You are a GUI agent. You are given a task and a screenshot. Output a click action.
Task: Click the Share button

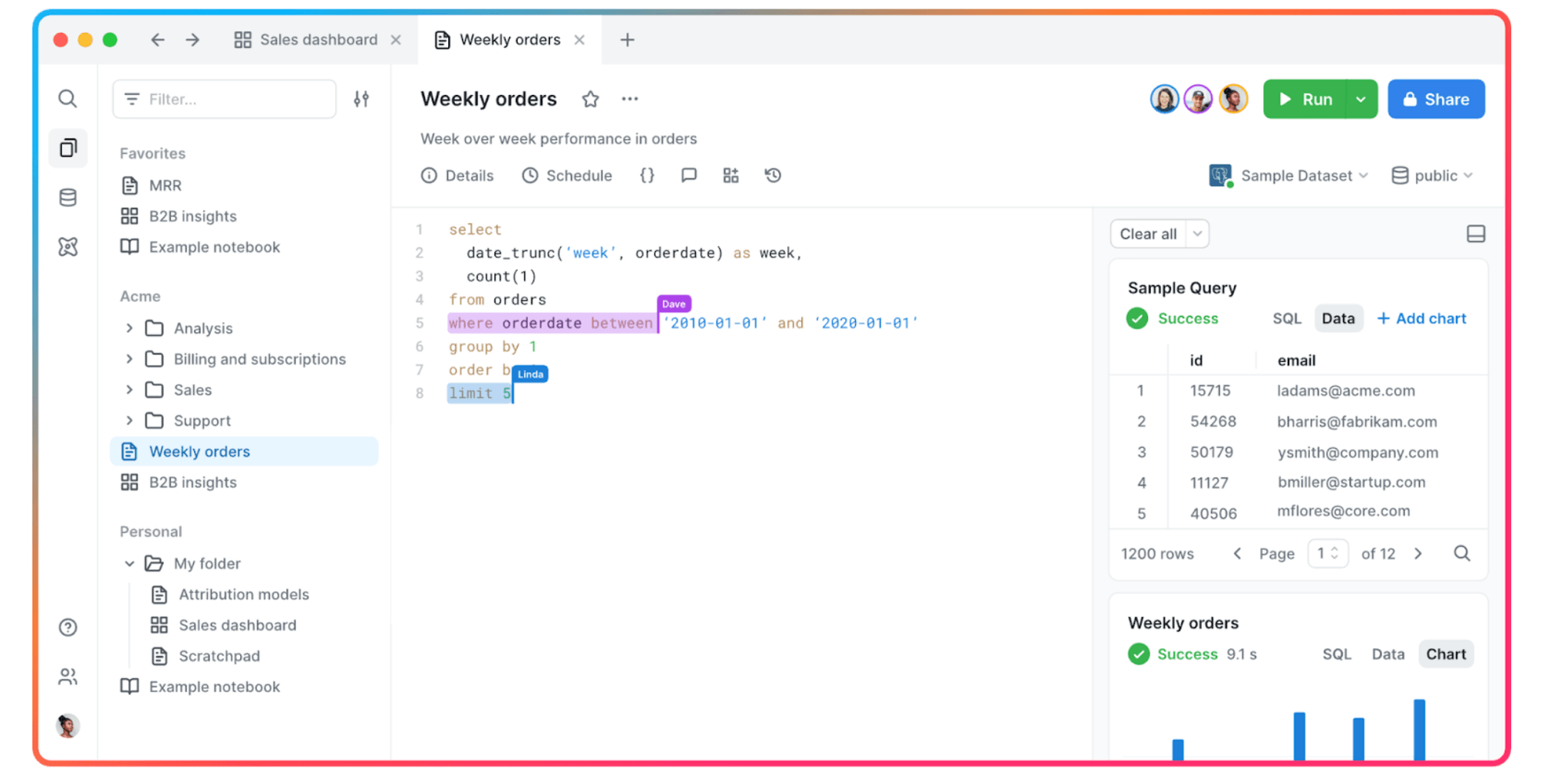(1436, 99)
